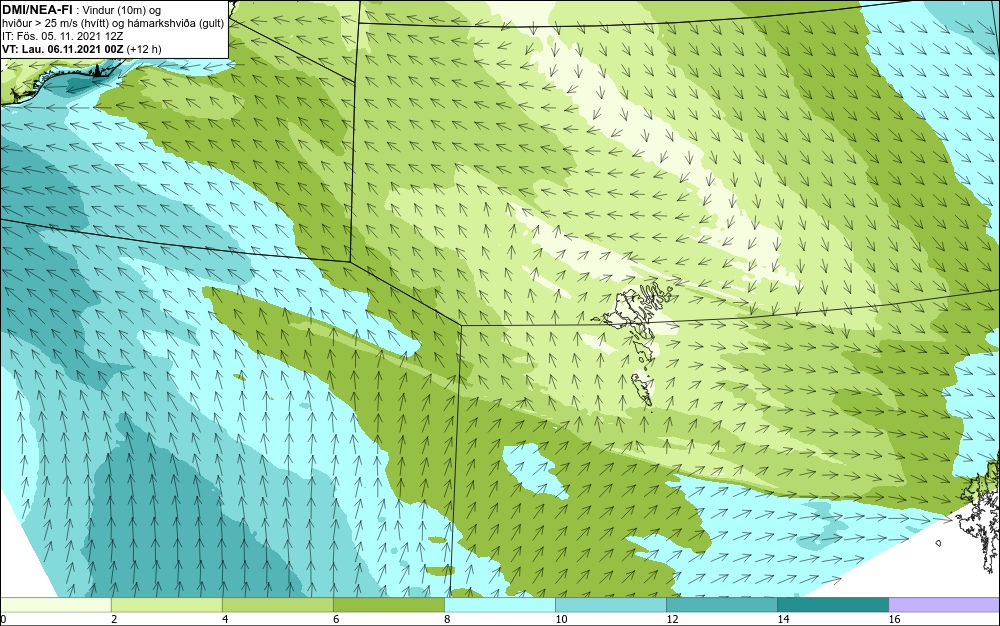Click the light cyan 8–10 legend swatch

coord(499,604)
